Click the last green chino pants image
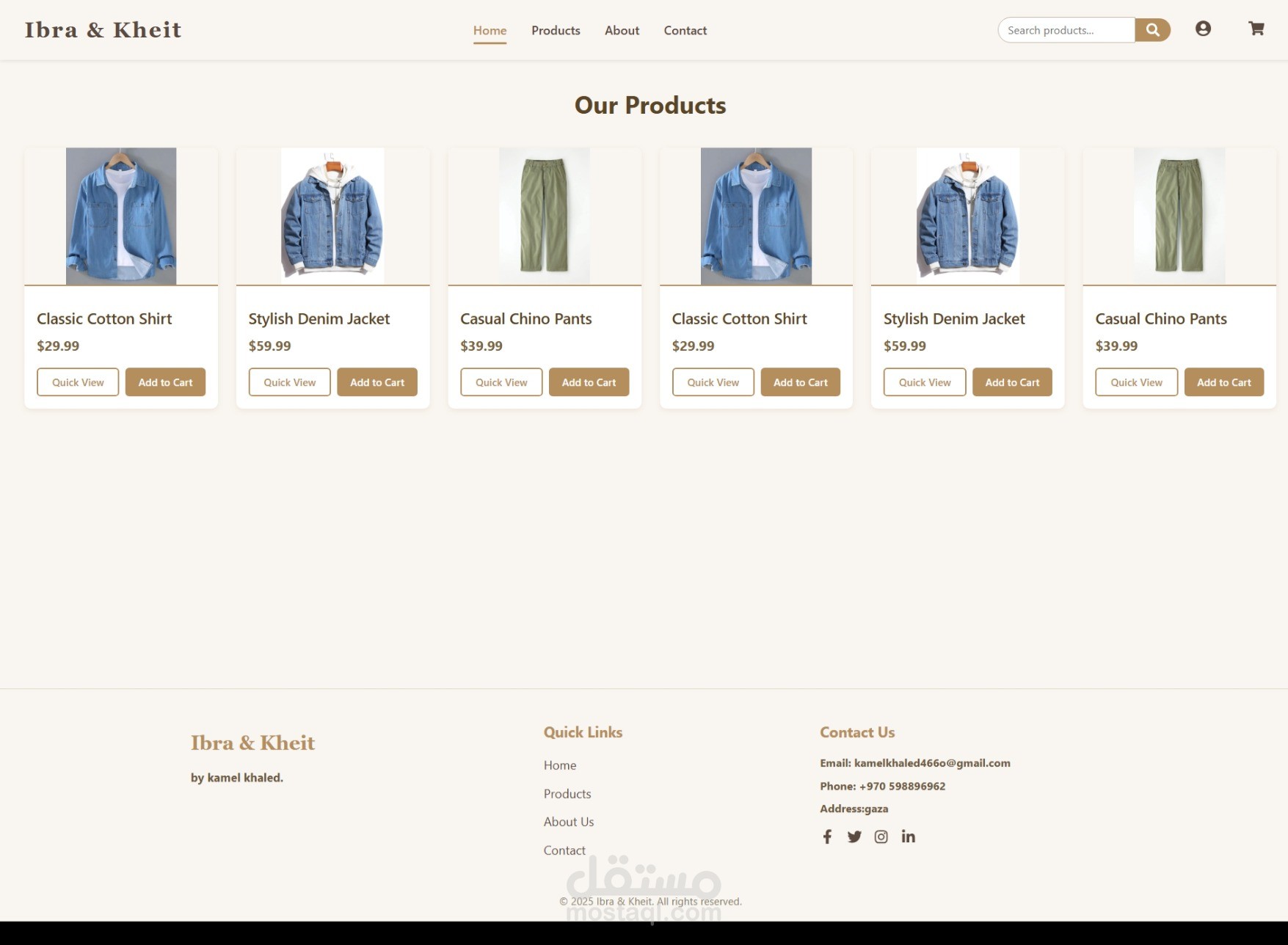 click(x=1179, y=216)
